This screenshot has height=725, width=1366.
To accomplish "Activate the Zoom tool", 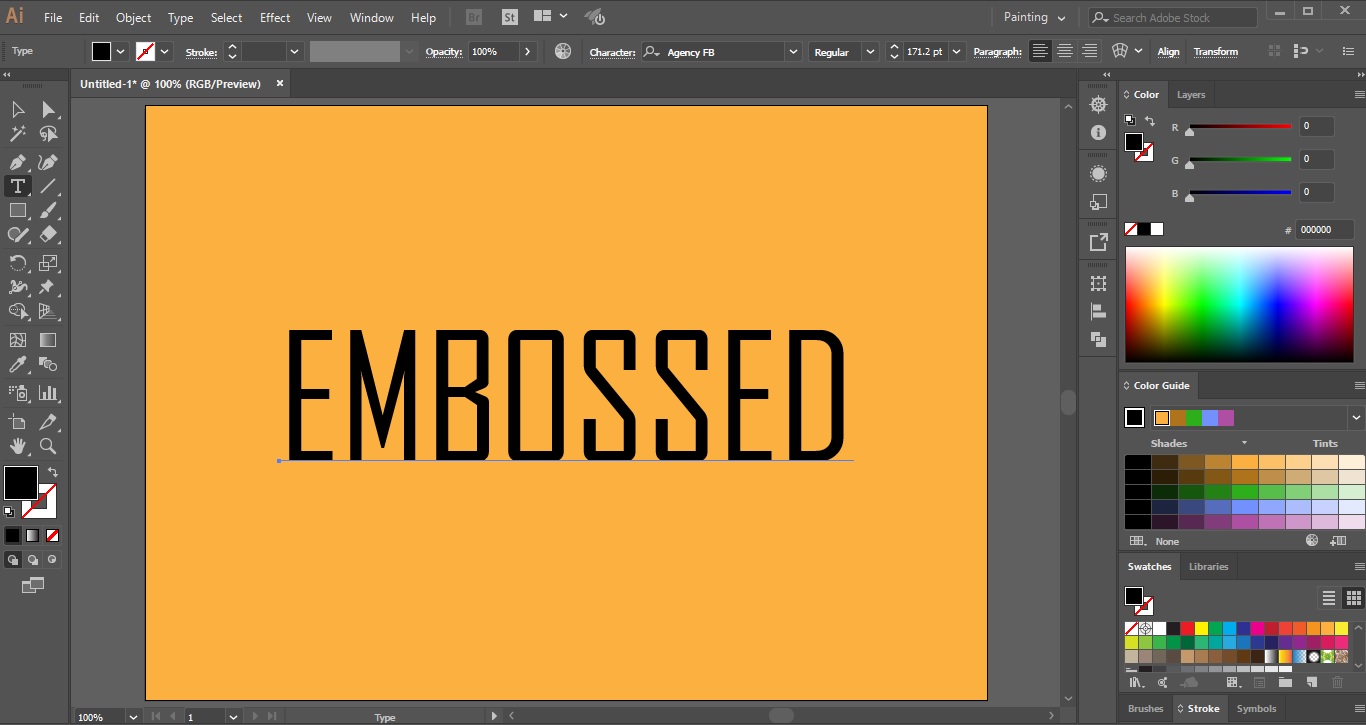I will [48, 447].
